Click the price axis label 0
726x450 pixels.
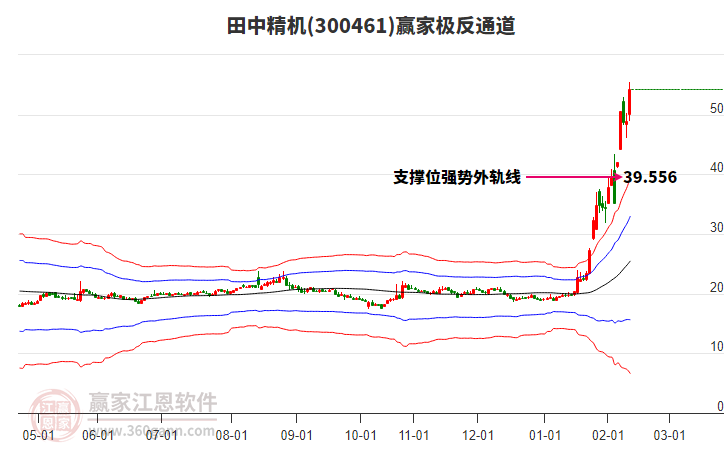pos(720,406)
